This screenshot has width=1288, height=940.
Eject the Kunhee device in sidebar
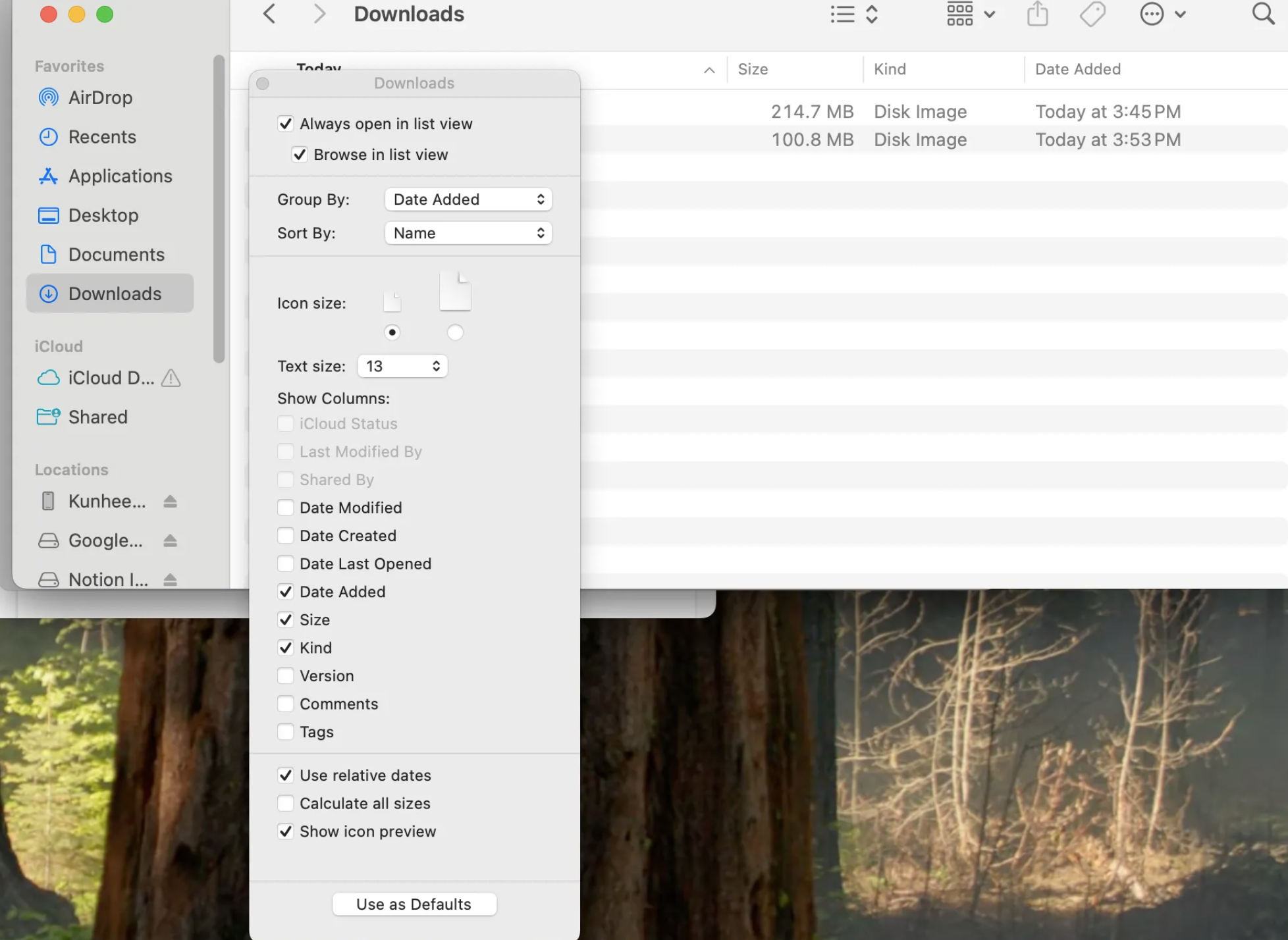point(170,502)
